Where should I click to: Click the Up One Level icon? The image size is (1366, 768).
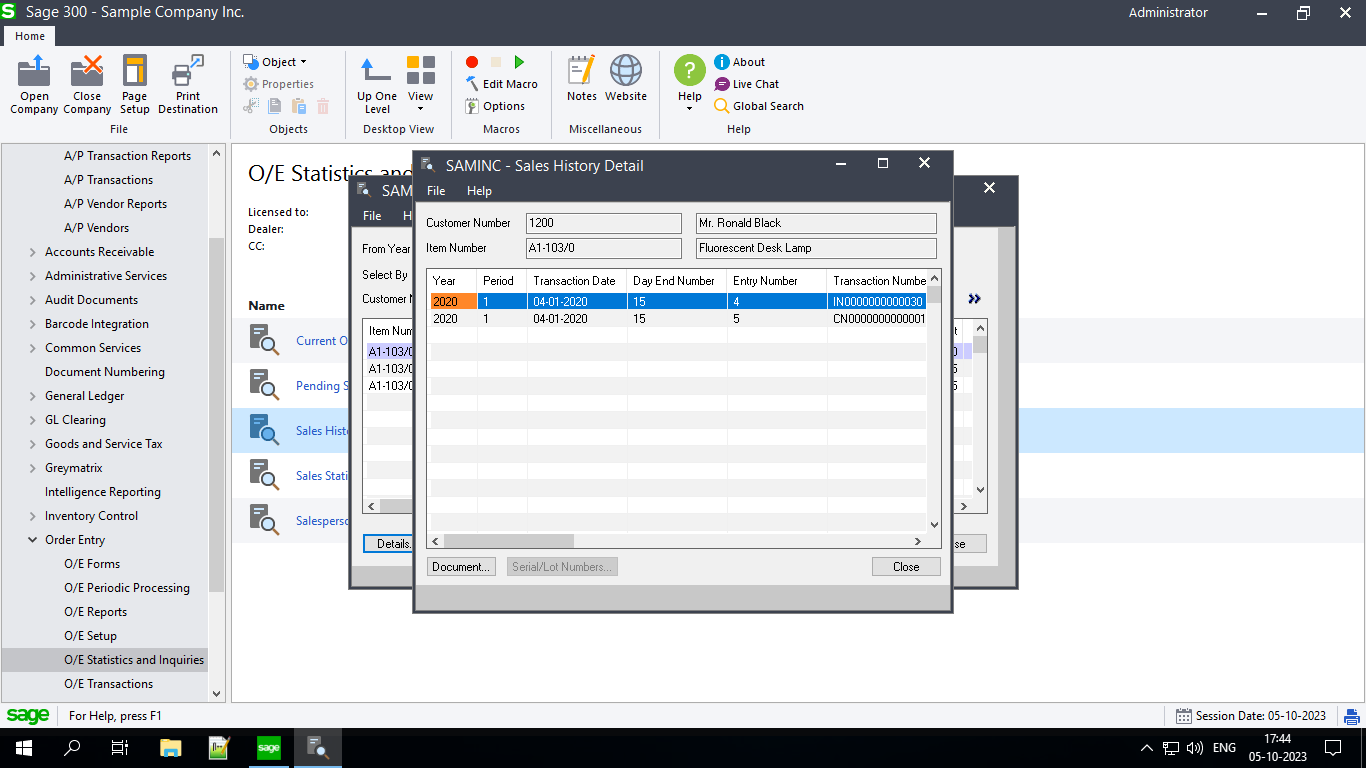(x=375, y=80)
